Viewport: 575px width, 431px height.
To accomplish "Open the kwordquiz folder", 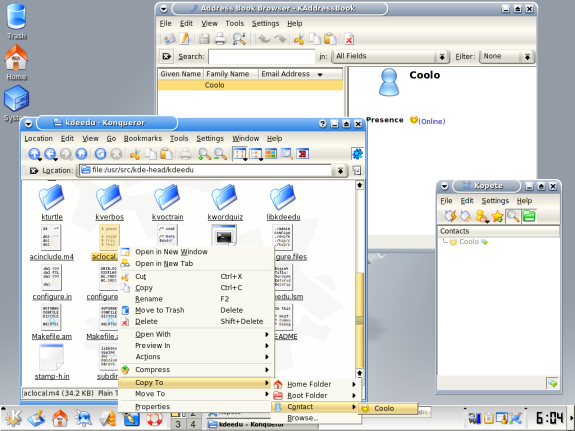I will point(225,202).
